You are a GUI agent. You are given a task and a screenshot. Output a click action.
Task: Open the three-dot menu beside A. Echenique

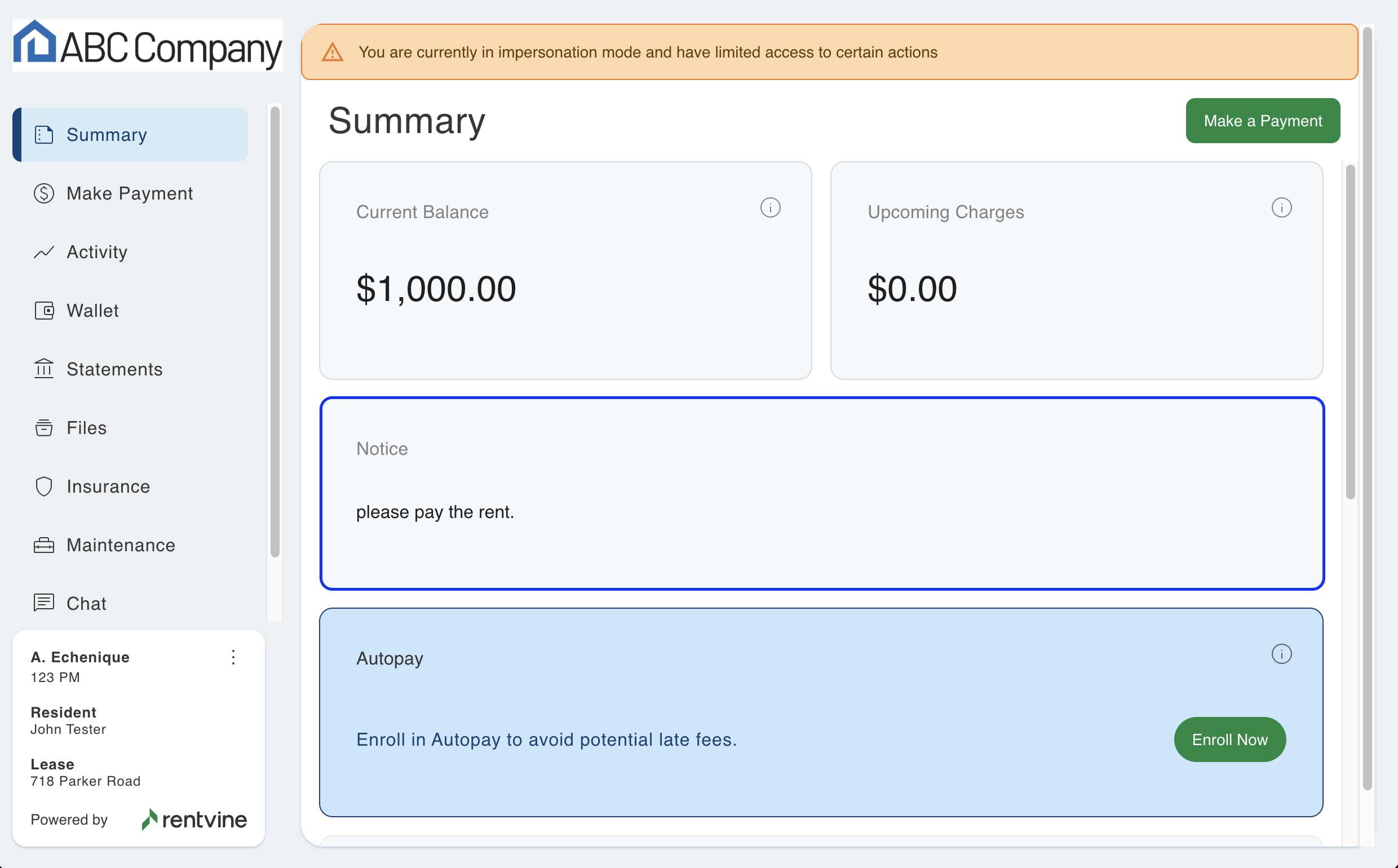coord(233,657)
